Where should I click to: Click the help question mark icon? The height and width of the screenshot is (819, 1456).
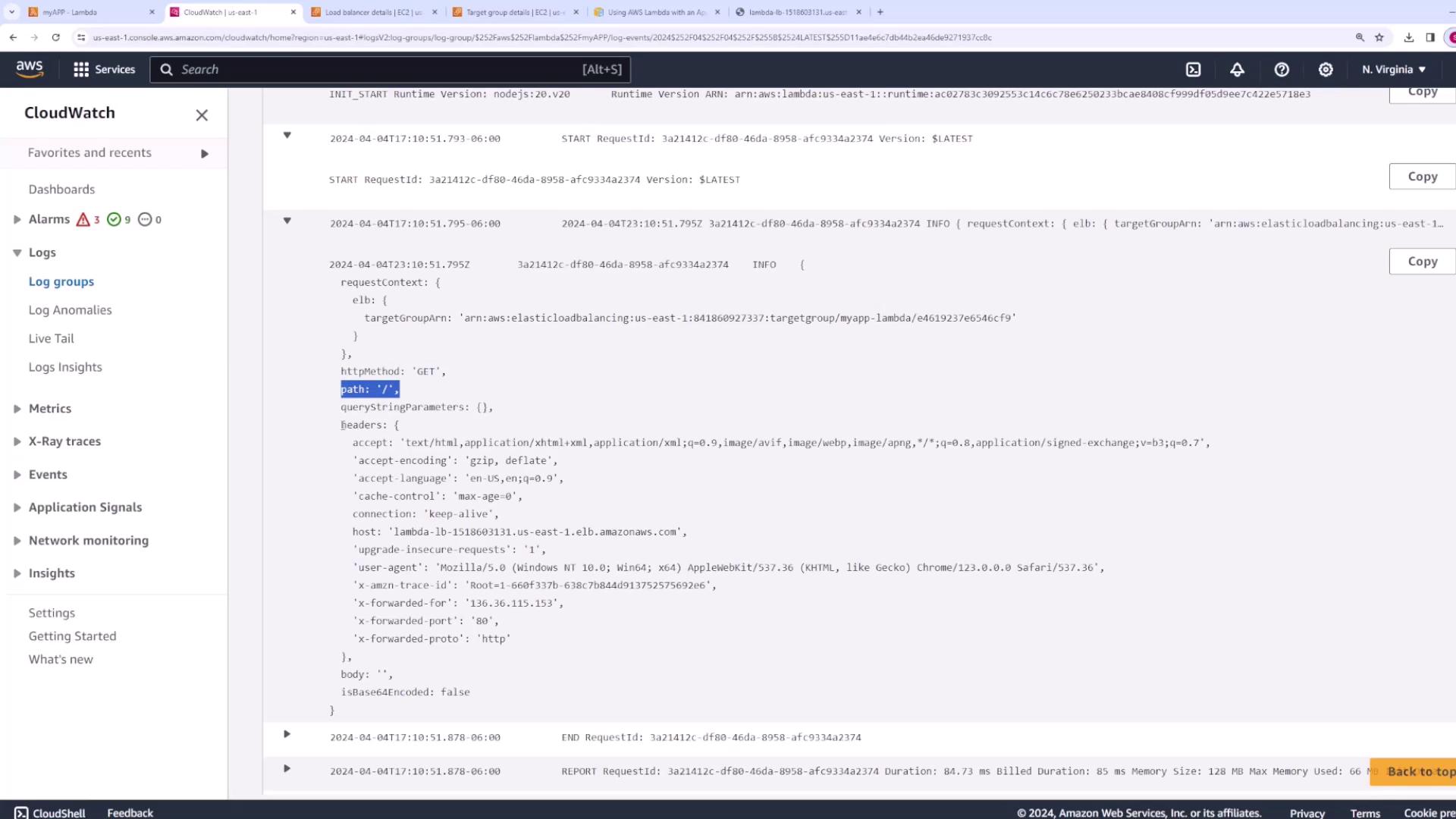click(1282, 69)
